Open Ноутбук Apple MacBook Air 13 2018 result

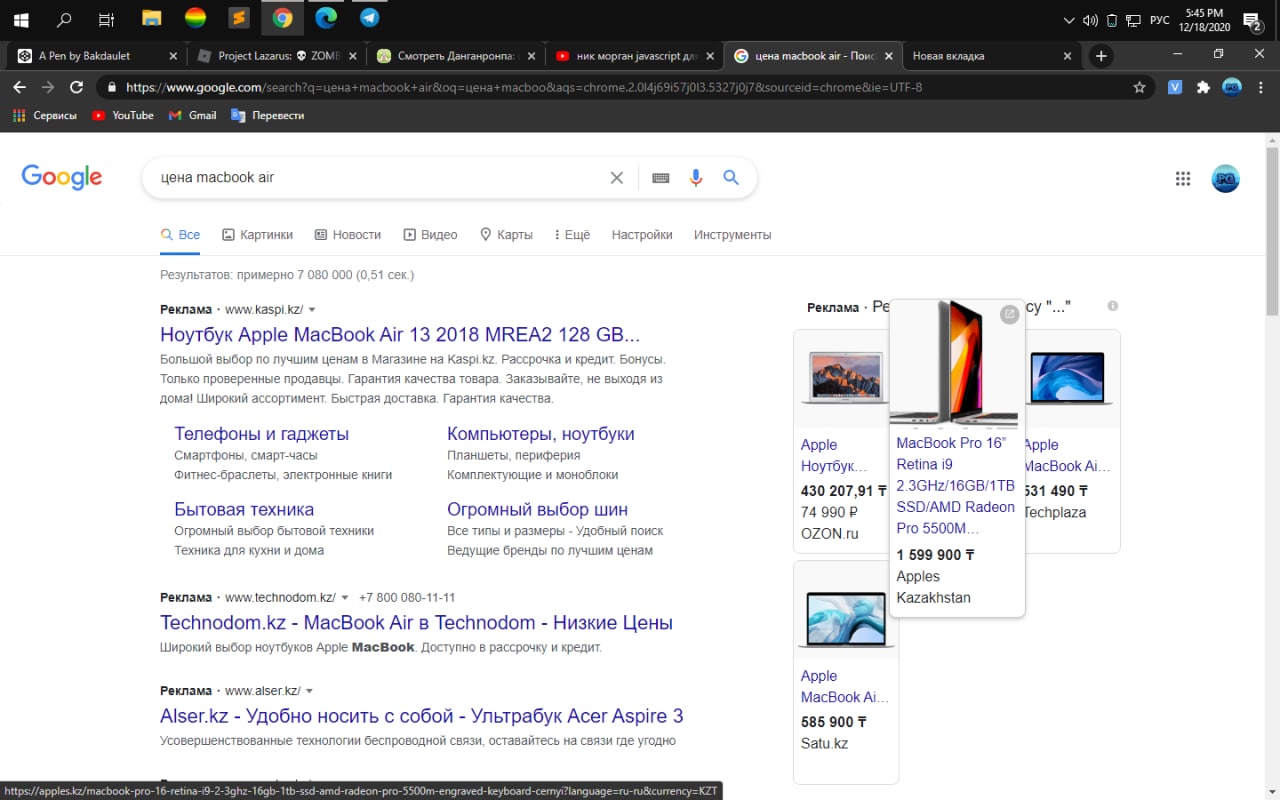[400, 335]
